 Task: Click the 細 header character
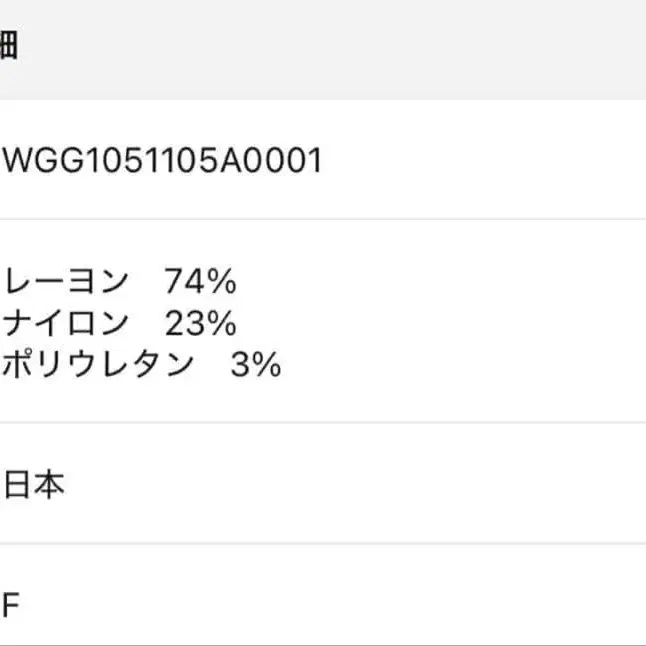8,47
